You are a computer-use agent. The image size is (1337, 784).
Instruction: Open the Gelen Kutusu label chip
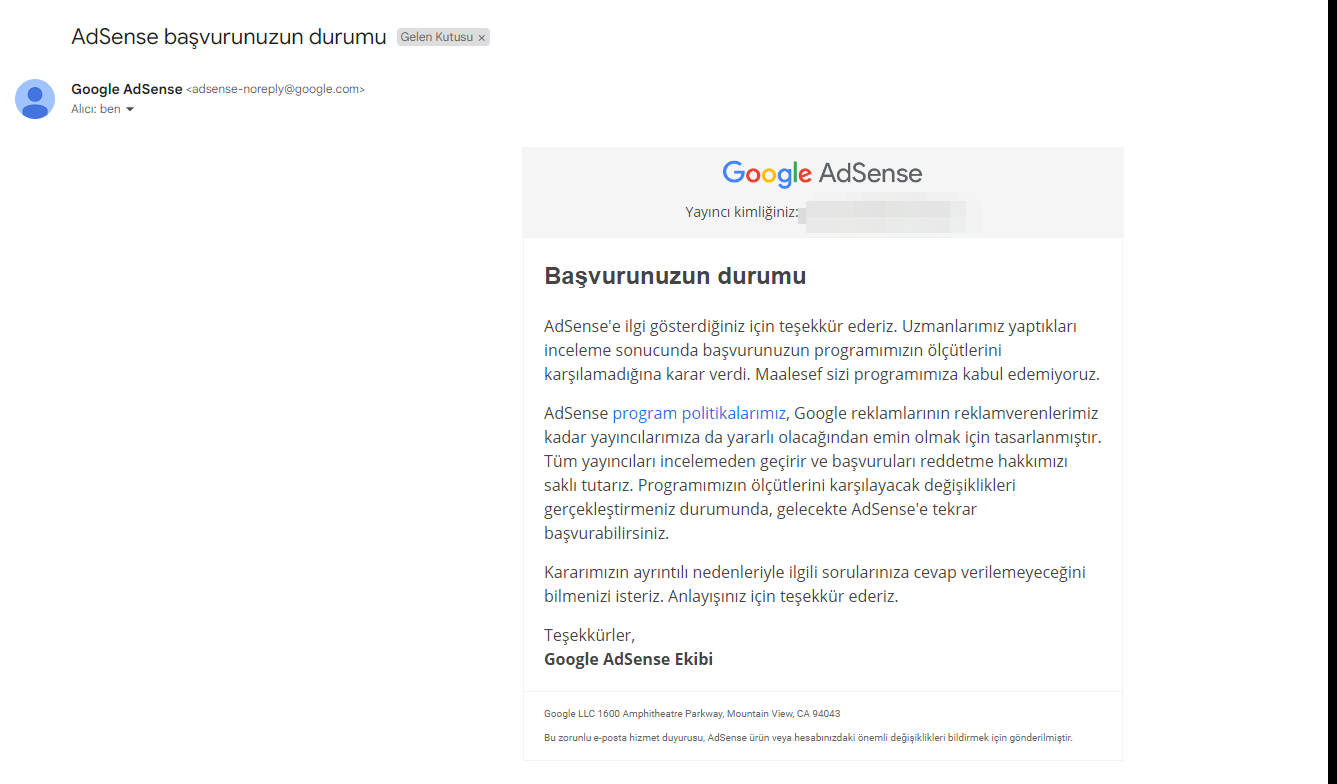pyautogui.click(x=437, y=37)
